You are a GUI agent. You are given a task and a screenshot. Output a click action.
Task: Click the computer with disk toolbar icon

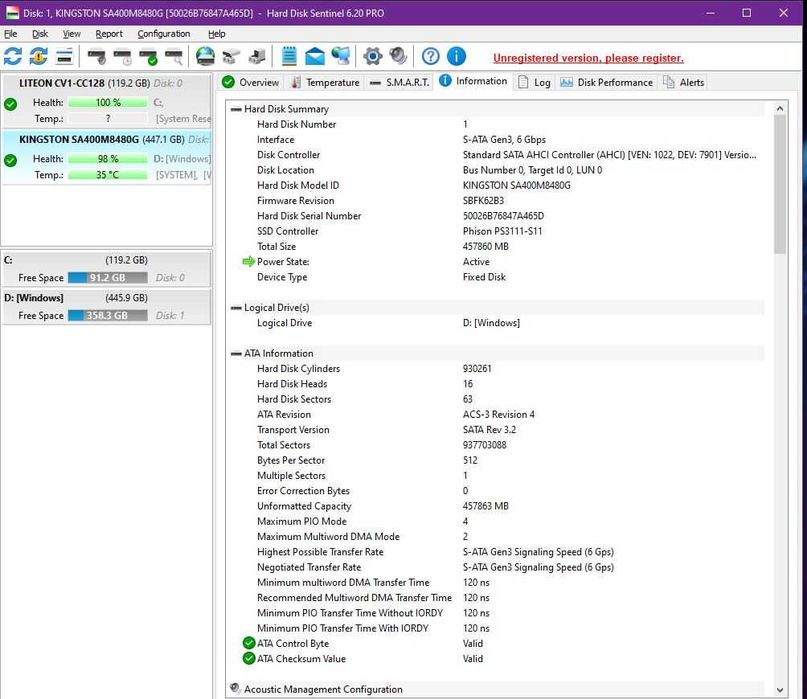(257, 56)
